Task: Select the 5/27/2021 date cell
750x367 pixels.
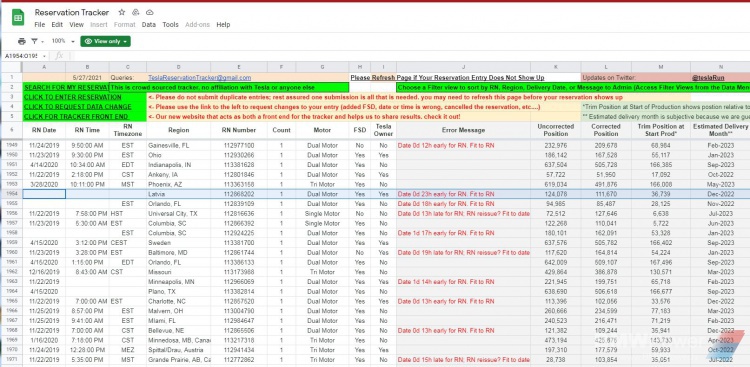Action: pos(87,78)
